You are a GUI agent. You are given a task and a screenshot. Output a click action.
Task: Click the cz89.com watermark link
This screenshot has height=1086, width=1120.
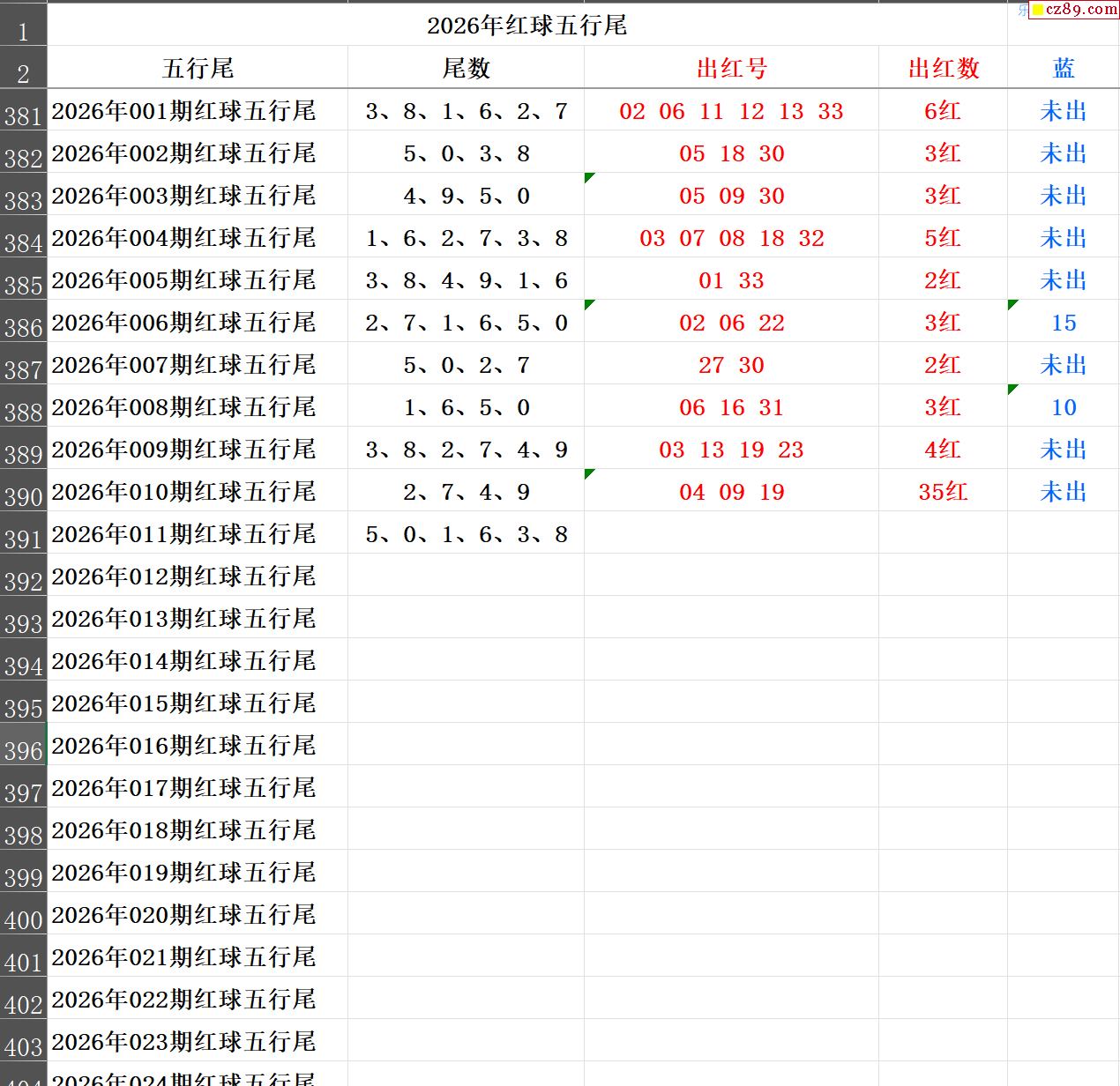click(1074, 10)
